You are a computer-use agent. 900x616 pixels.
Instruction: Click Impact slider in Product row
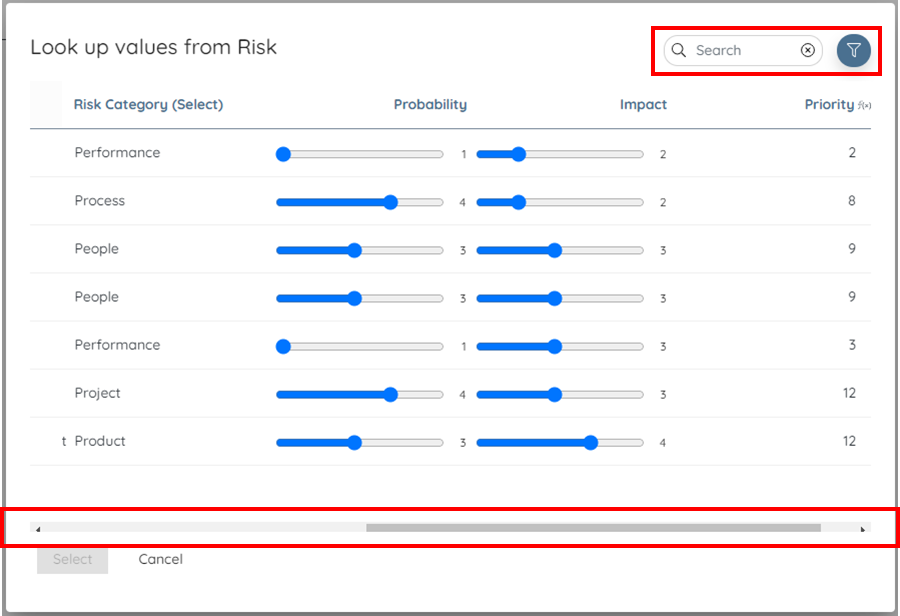tap(560, 443)
